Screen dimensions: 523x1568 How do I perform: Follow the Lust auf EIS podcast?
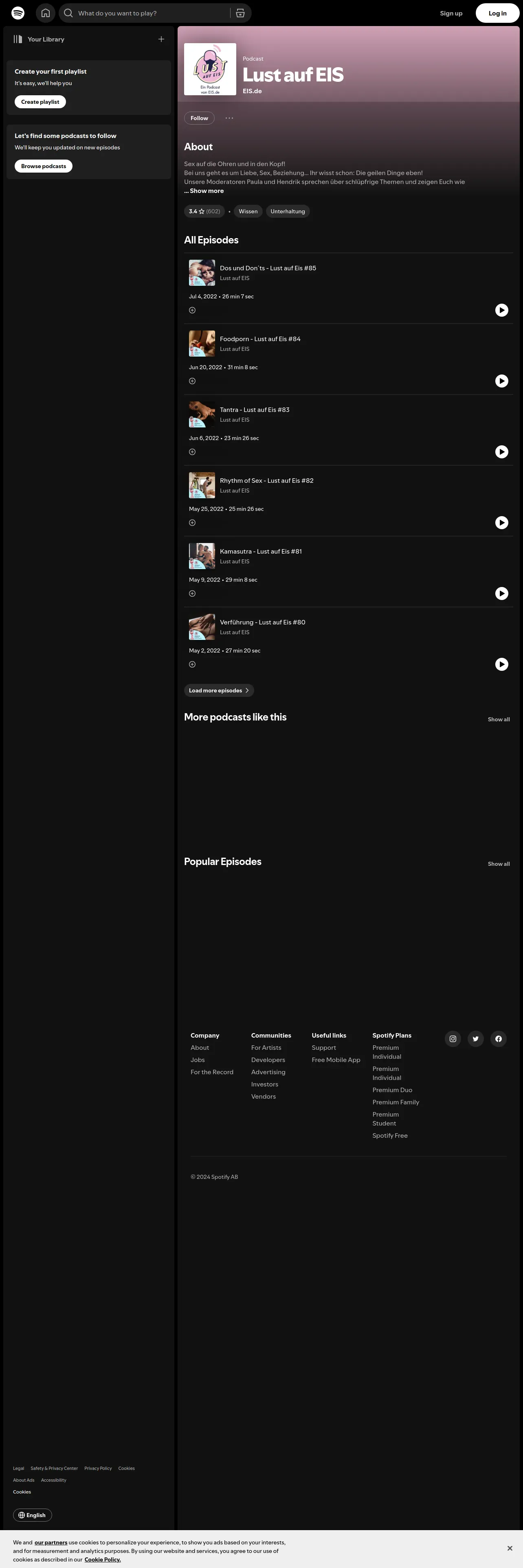point(199,118)
